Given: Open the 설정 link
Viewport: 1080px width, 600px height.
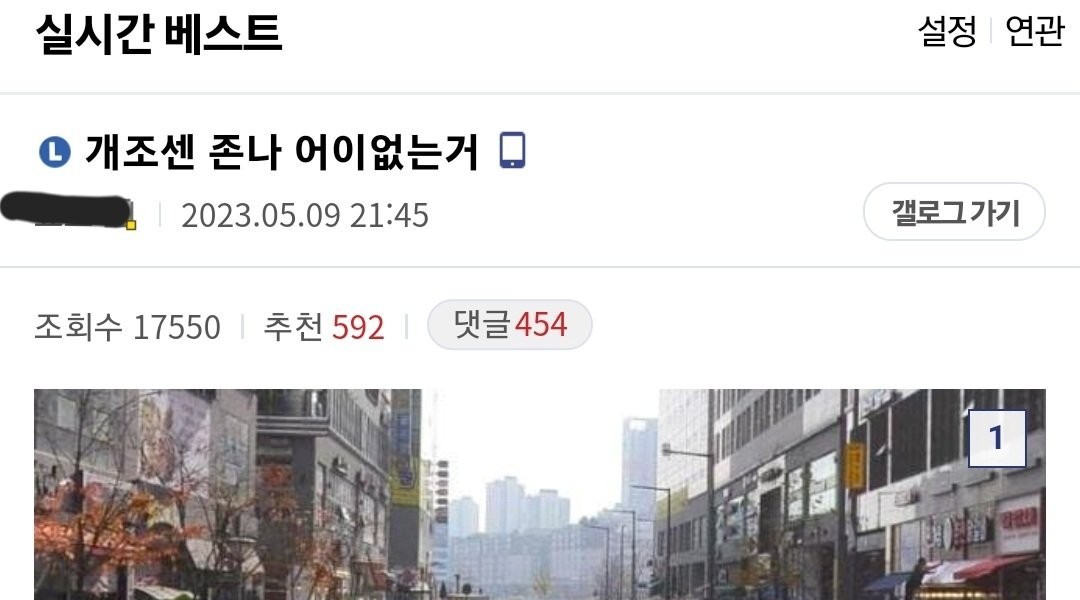Looking at the screenshot, I should click(x=947, y=32).
